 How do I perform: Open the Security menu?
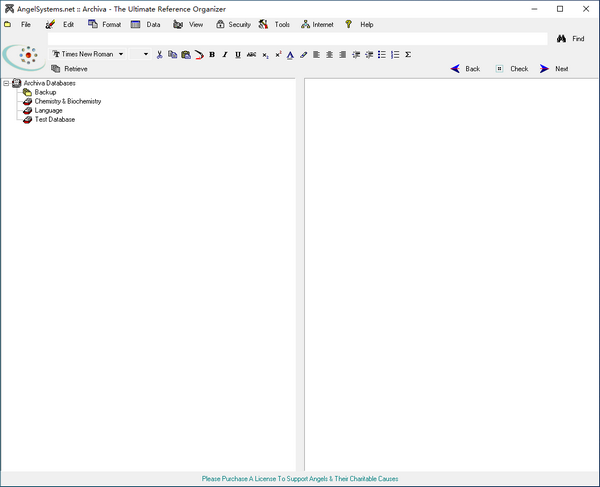(x=233, y=24)
